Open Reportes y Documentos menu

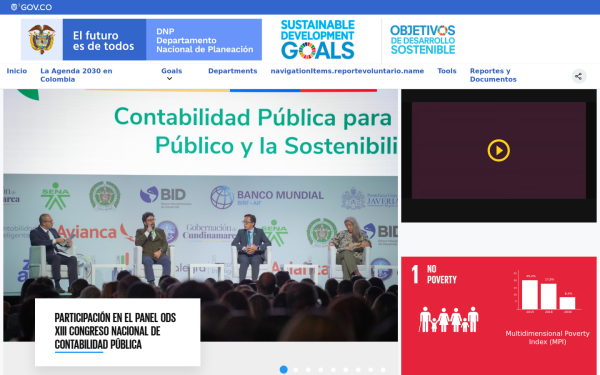tap(493, 75)
